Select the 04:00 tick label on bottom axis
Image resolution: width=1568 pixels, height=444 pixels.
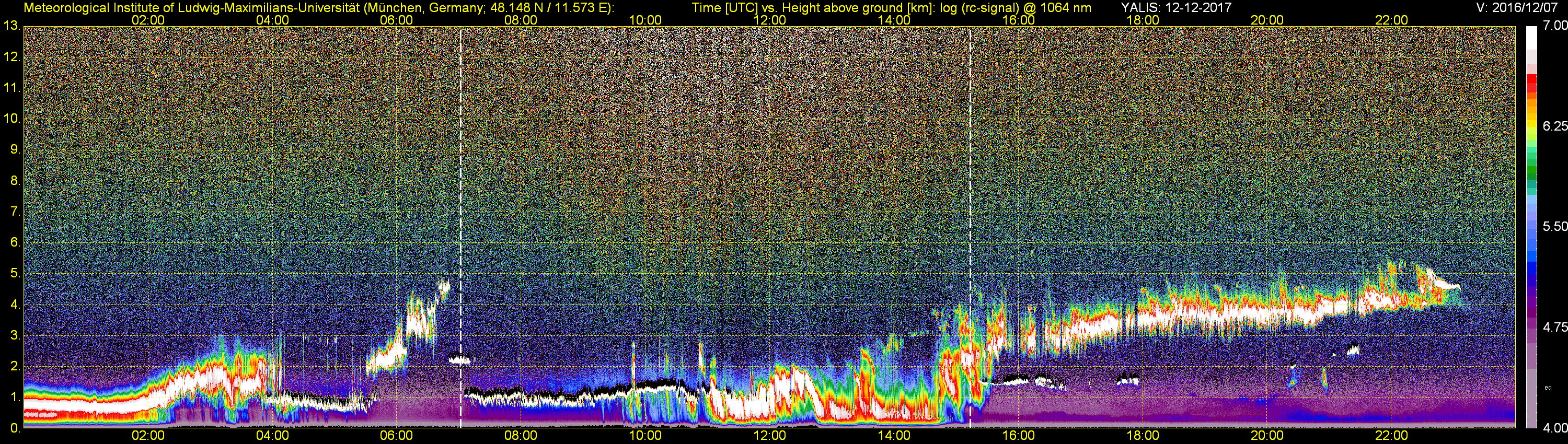coord(272,436)
